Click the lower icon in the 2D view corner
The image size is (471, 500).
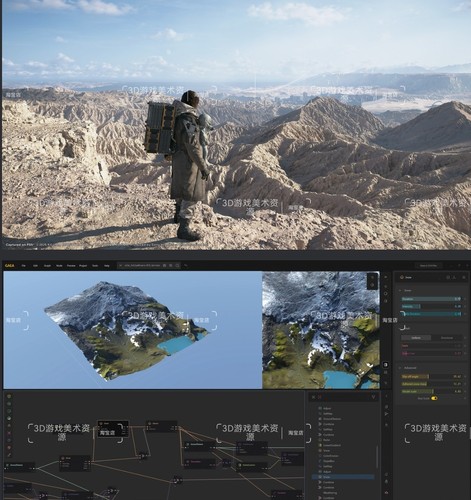point(373,285)
